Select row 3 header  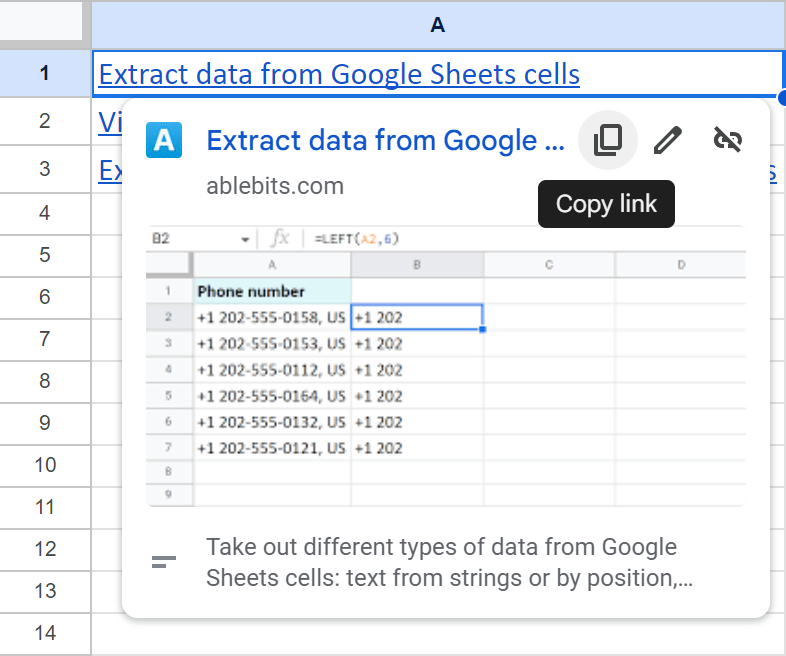pos(44,169)
